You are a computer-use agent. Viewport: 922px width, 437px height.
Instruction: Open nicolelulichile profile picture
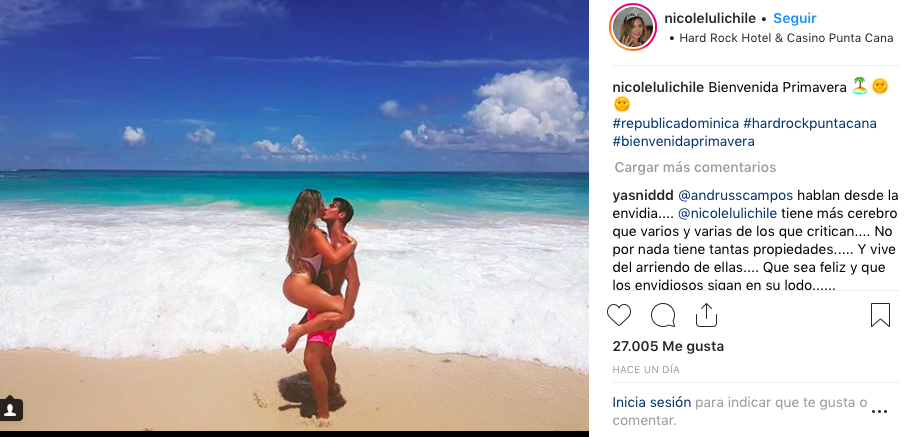click(633, 27)
